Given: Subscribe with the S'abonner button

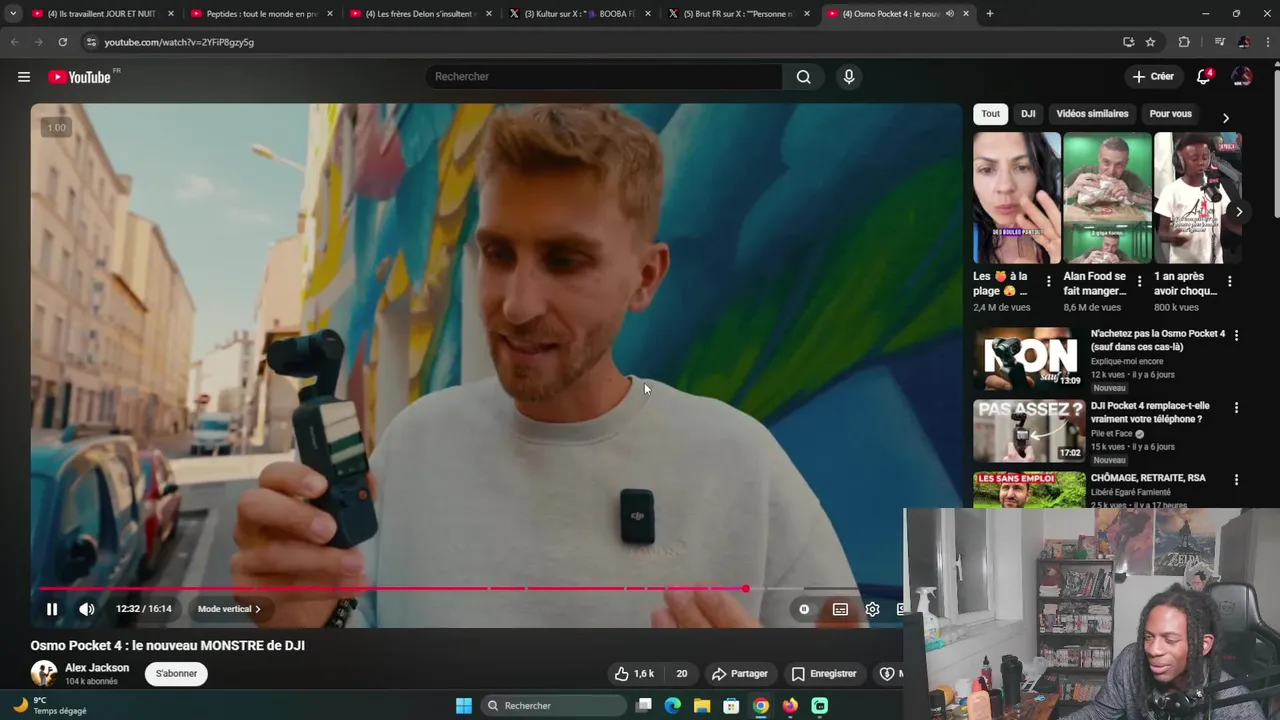Looking at the screenshot, I should (176, 674).
